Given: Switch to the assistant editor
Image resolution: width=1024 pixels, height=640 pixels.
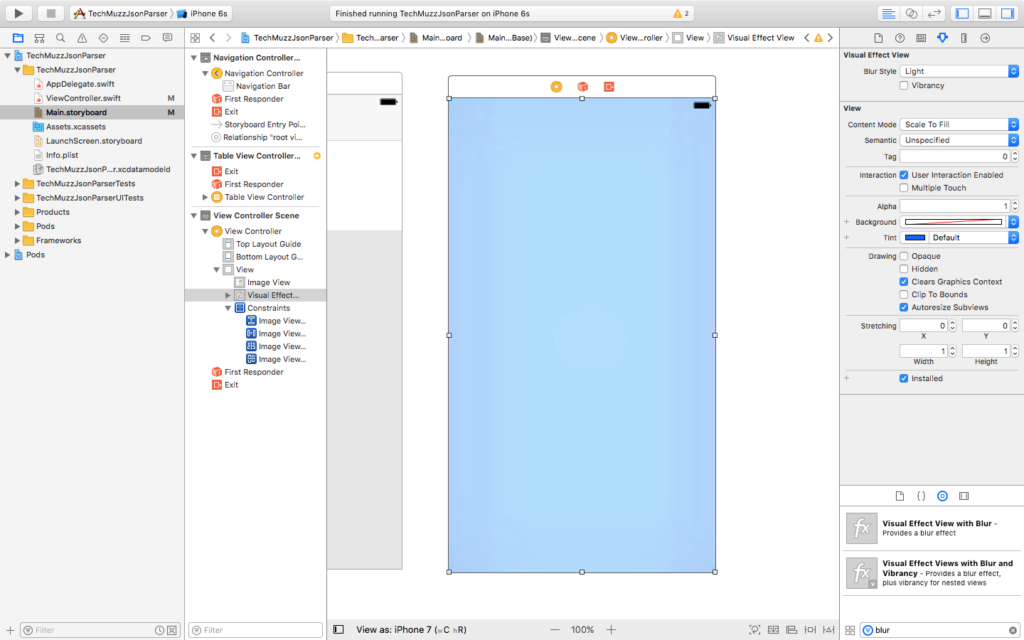Looking at the screenshot, I should click(912, 13).
